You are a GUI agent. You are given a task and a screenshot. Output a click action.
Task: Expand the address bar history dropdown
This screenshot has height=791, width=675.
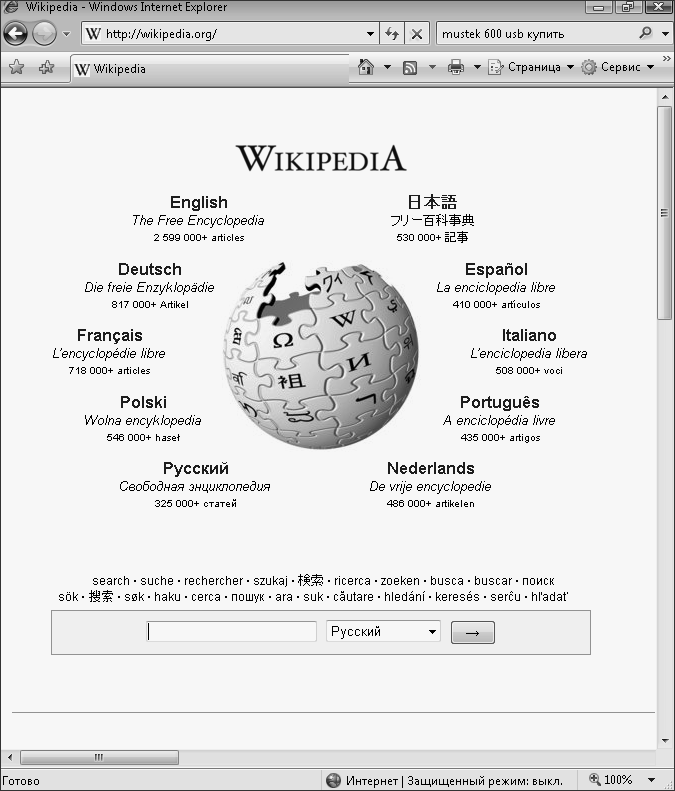click(x=370, y=34)
